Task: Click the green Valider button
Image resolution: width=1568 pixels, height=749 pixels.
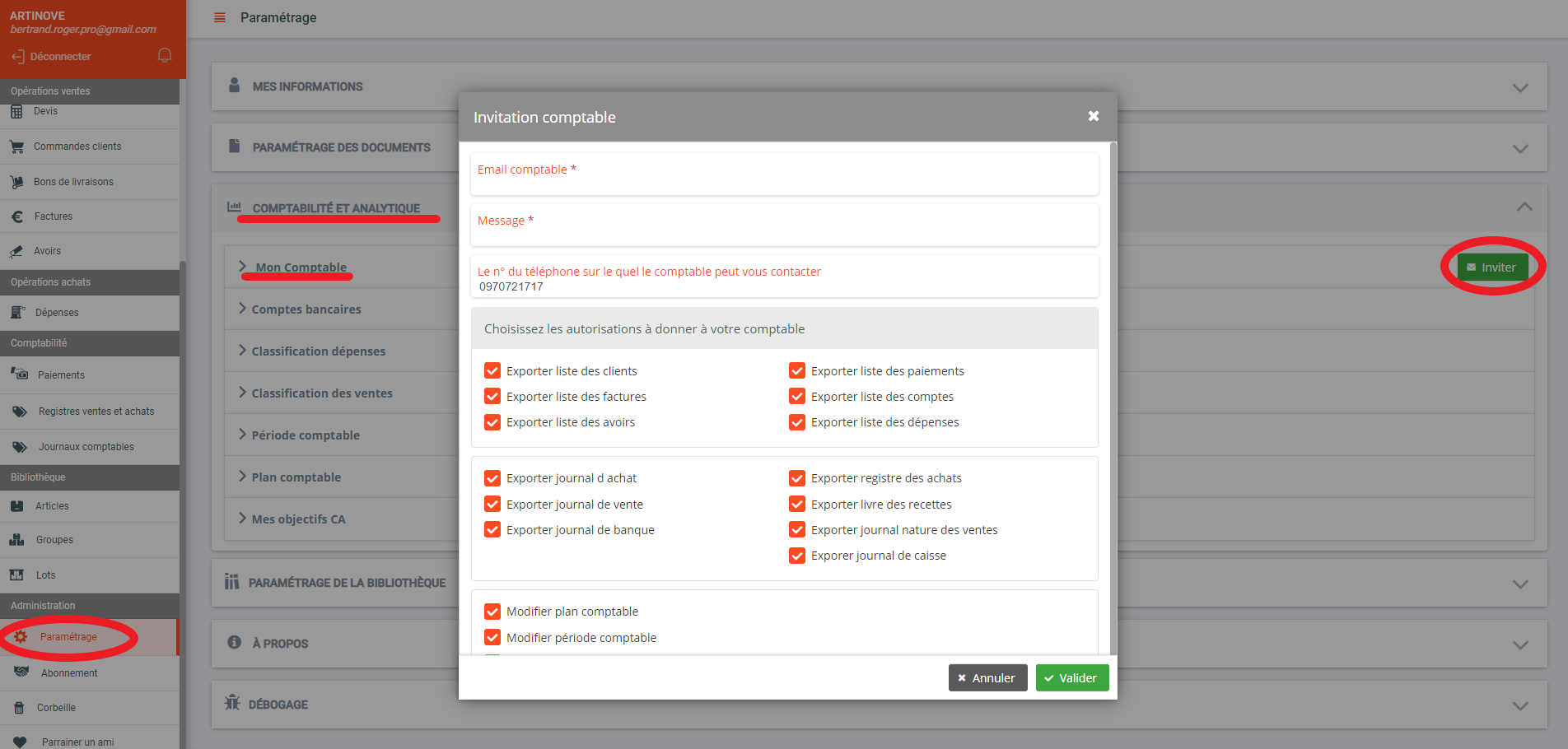Action: (x=1071, y=678)
